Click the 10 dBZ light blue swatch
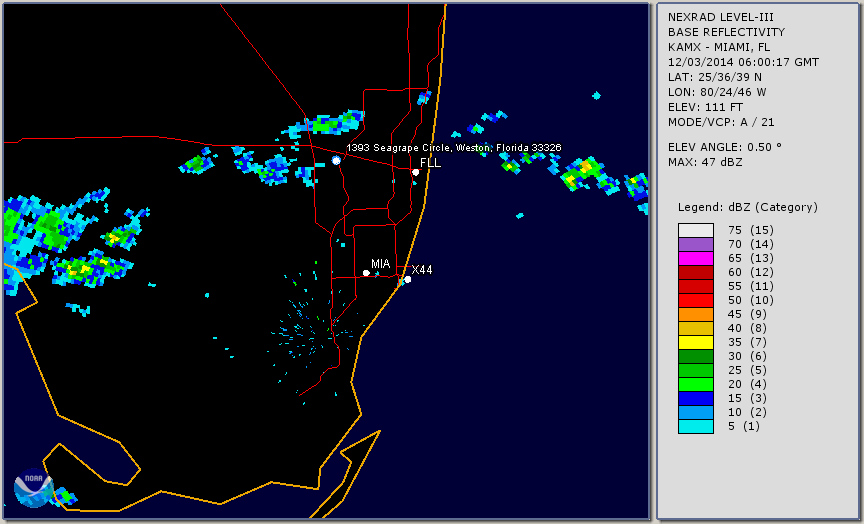Screen dimensions: 864x524 [x=696, y=412]
